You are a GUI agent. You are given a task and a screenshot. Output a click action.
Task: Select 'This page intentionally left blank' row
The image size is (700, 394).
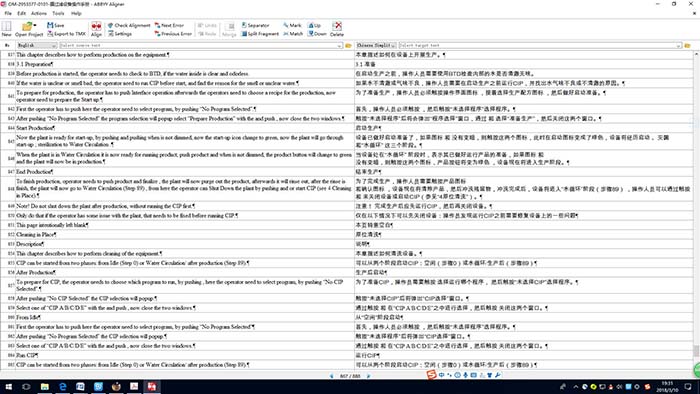point(185,225)
